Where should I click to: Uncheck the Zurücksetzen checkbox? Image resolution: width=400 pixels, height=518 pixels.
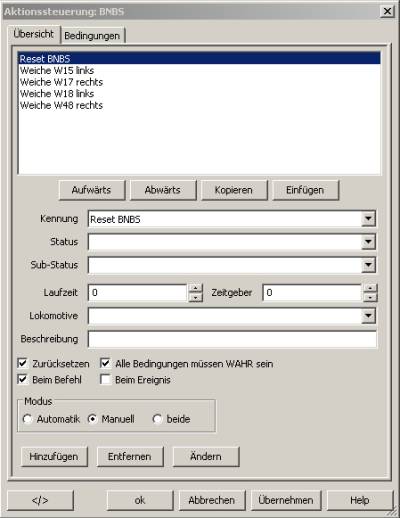(23, 363)
